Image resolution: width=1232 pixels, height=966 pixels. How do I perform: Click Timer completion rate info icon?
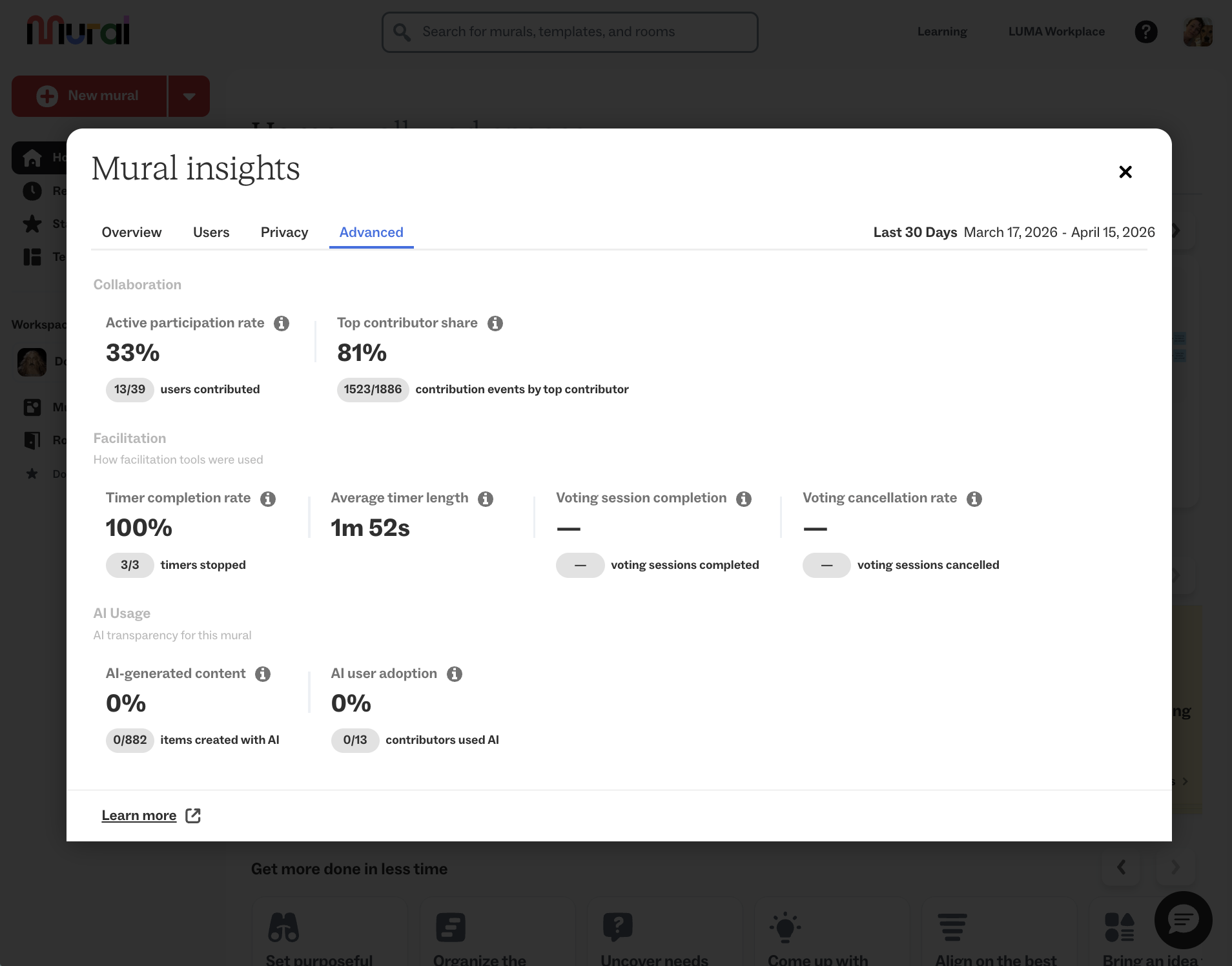coord(268,499)
